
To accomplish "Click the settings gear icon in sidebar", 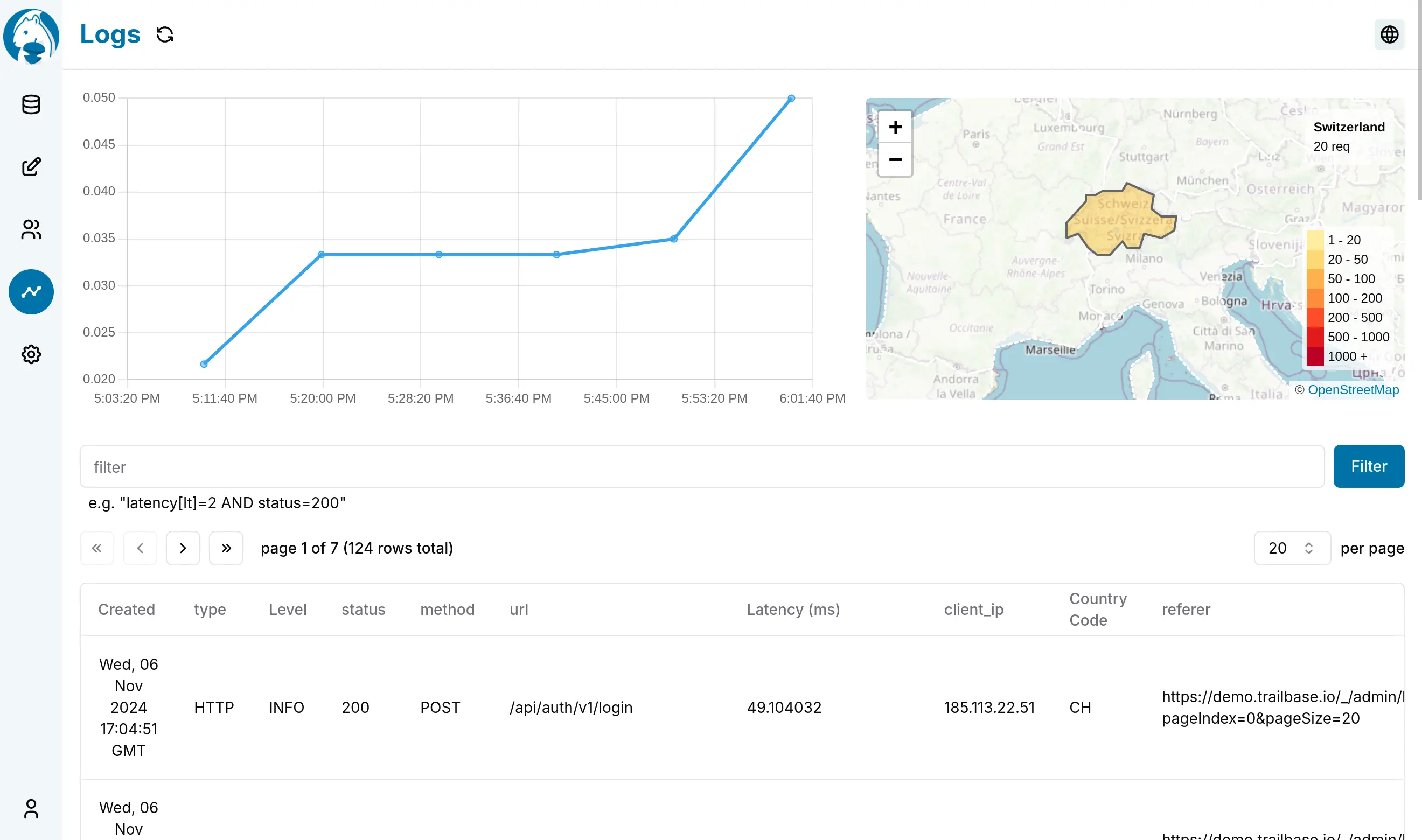I will point(30,354).
